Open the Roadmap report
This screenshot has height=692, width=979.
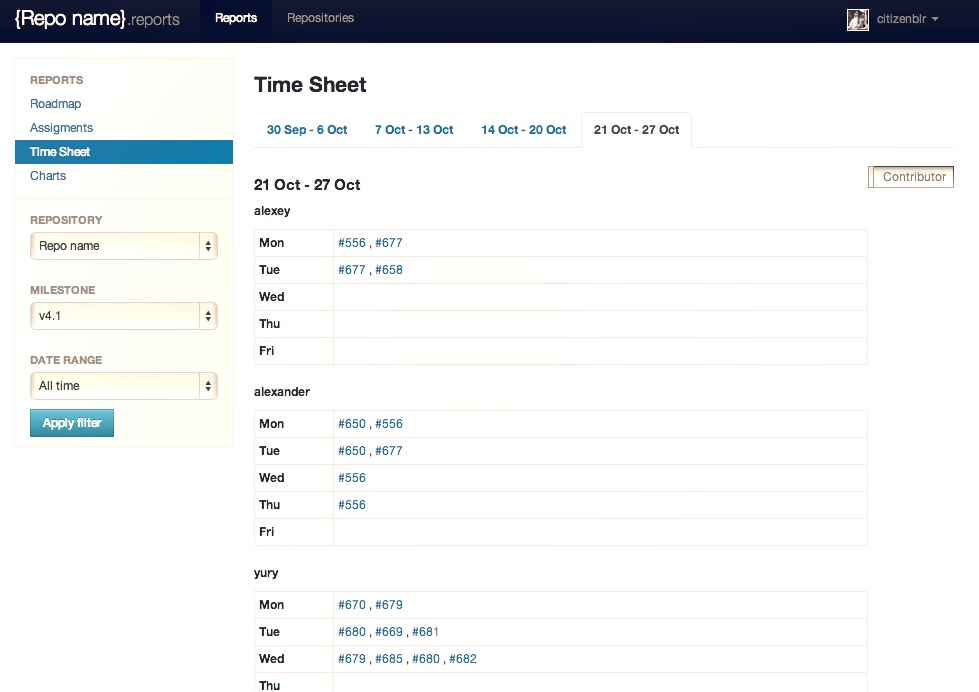(55, 103)
